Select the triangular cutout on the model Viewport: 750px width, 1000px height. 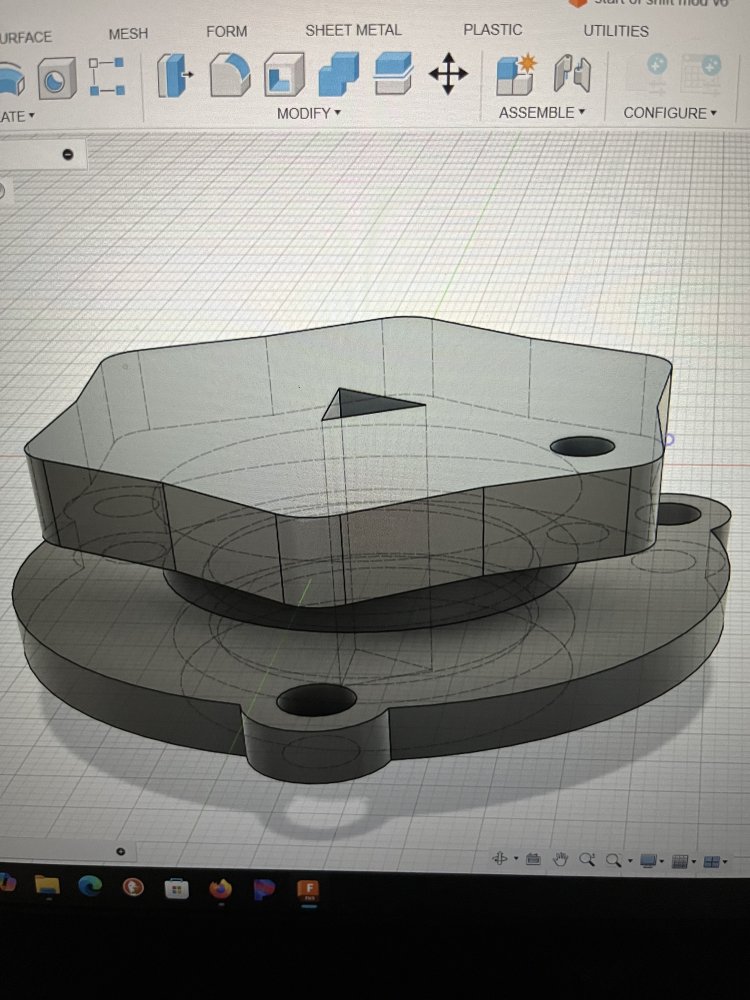pyautogui.click(x=370, y=404)
